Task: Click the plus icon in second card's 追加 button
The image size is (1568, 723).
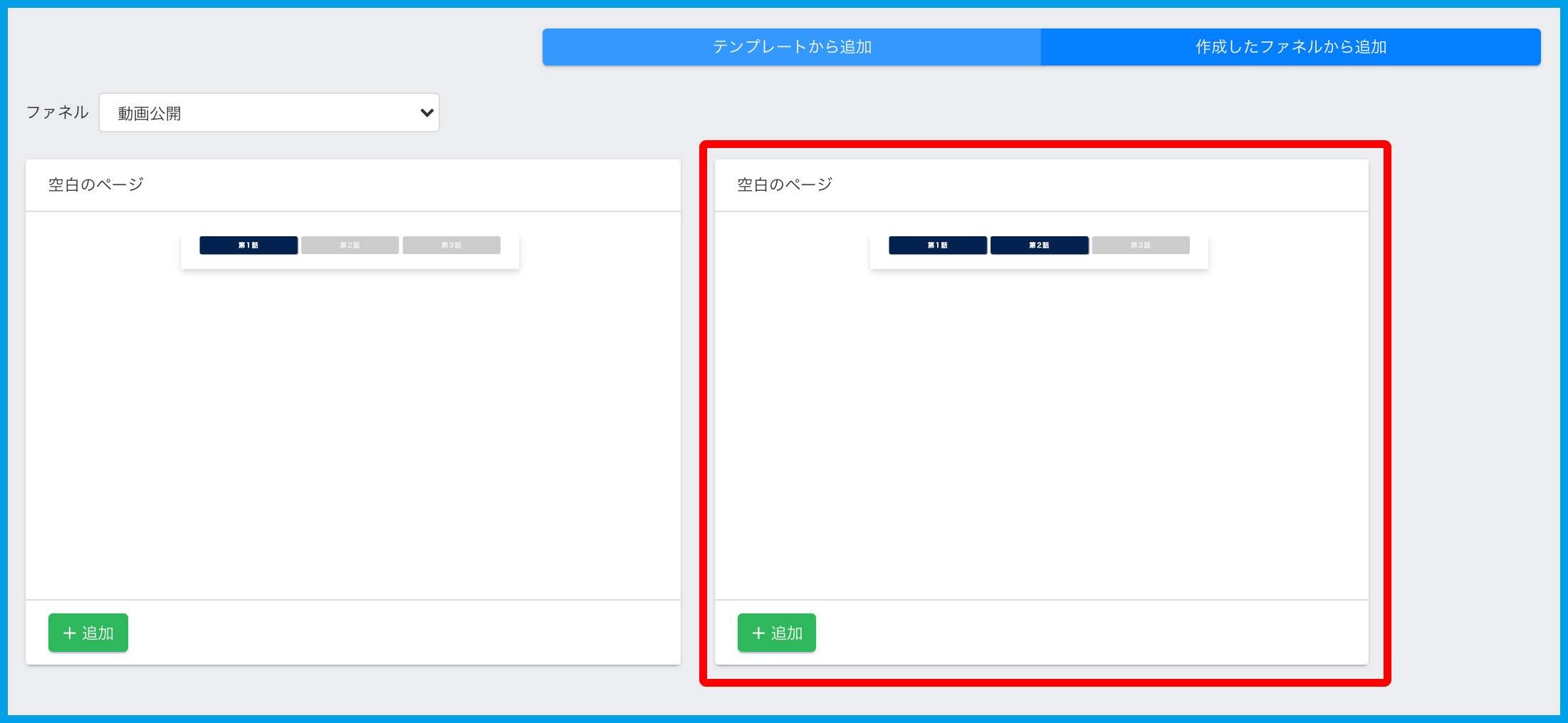Action: pos(758,633)
